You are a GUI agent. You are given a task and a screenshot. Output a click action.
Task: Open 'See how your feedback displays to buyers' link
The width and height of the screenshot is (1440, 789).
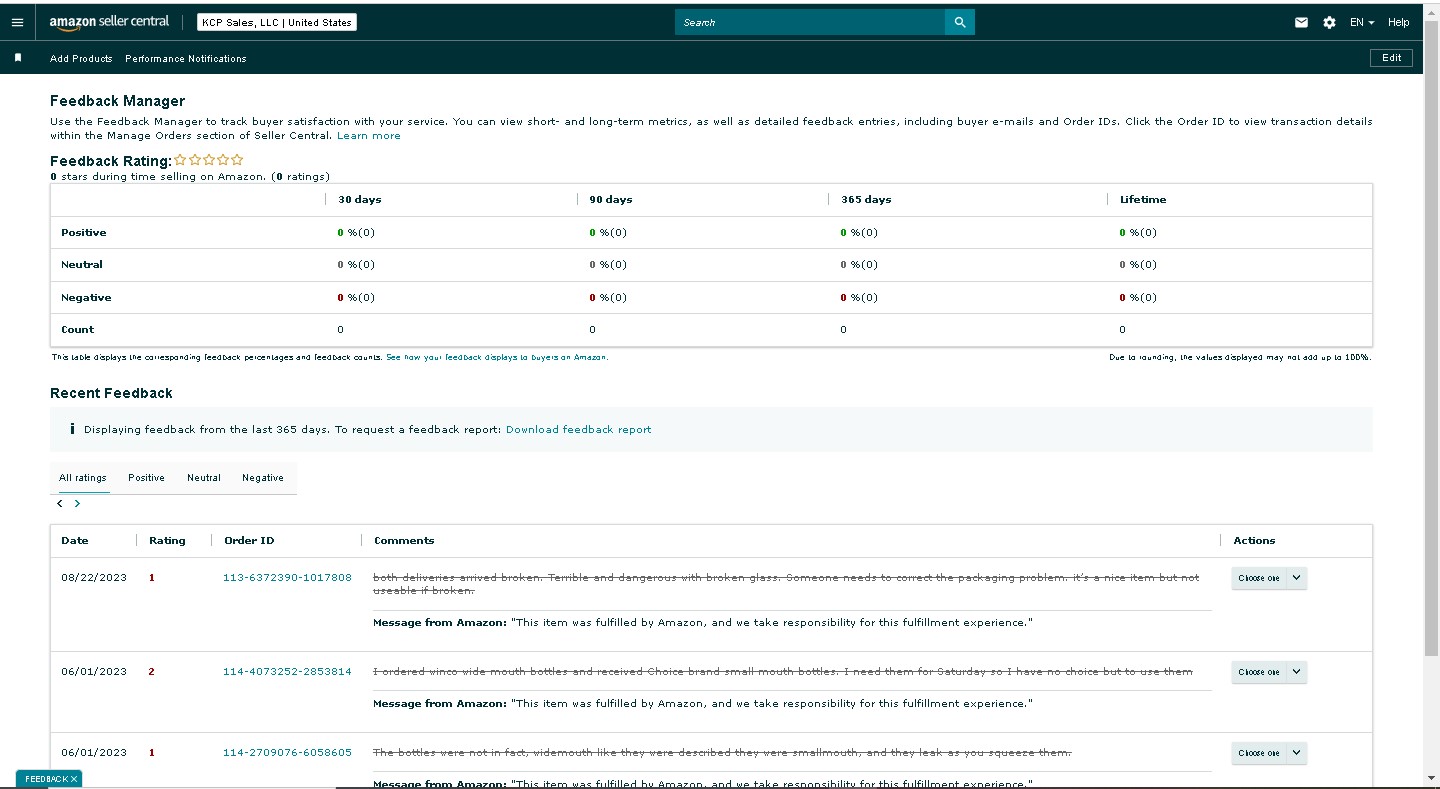click(497, 357)
